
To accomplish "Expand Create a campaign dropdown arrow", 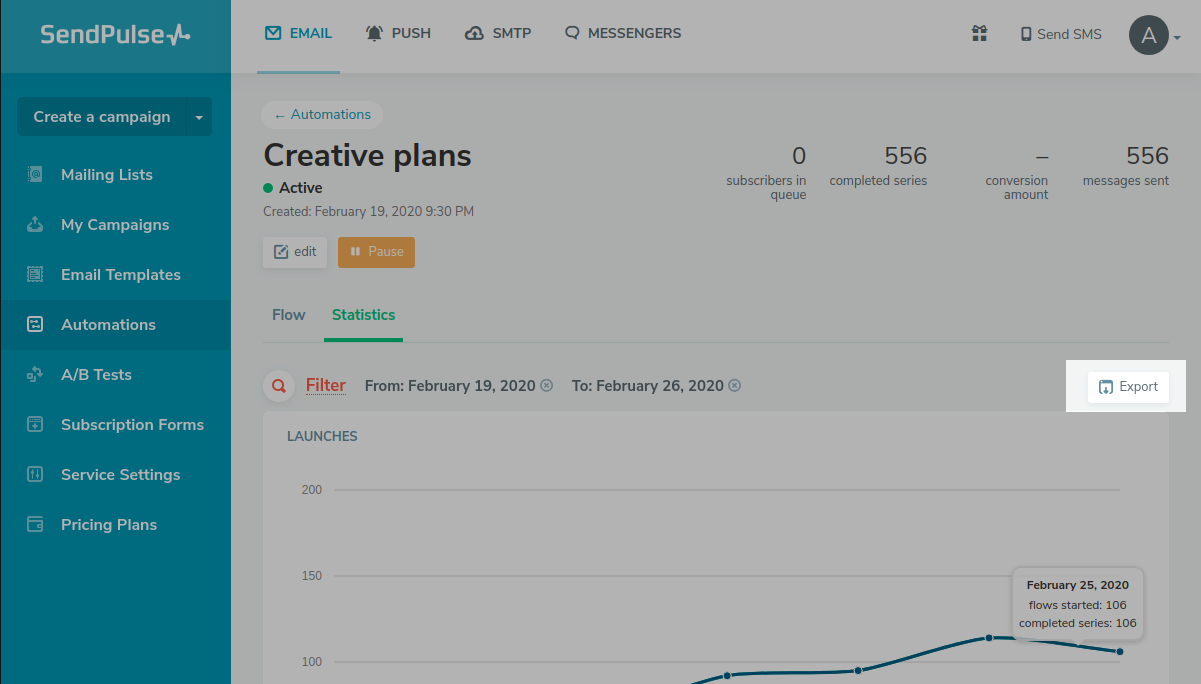I will (x=199, y=117).
